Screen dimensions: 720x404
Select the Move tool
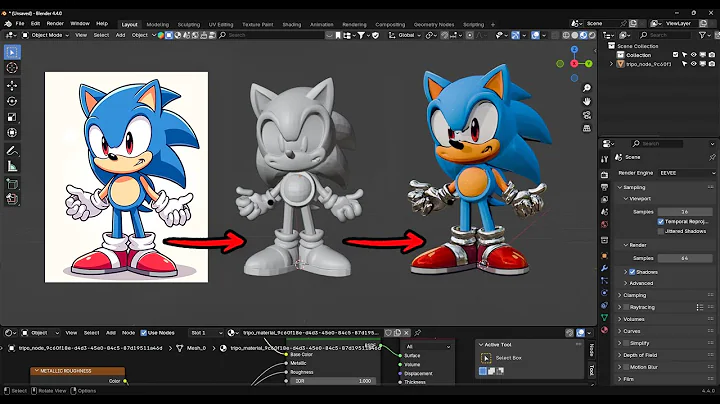(x=12, y=85)
